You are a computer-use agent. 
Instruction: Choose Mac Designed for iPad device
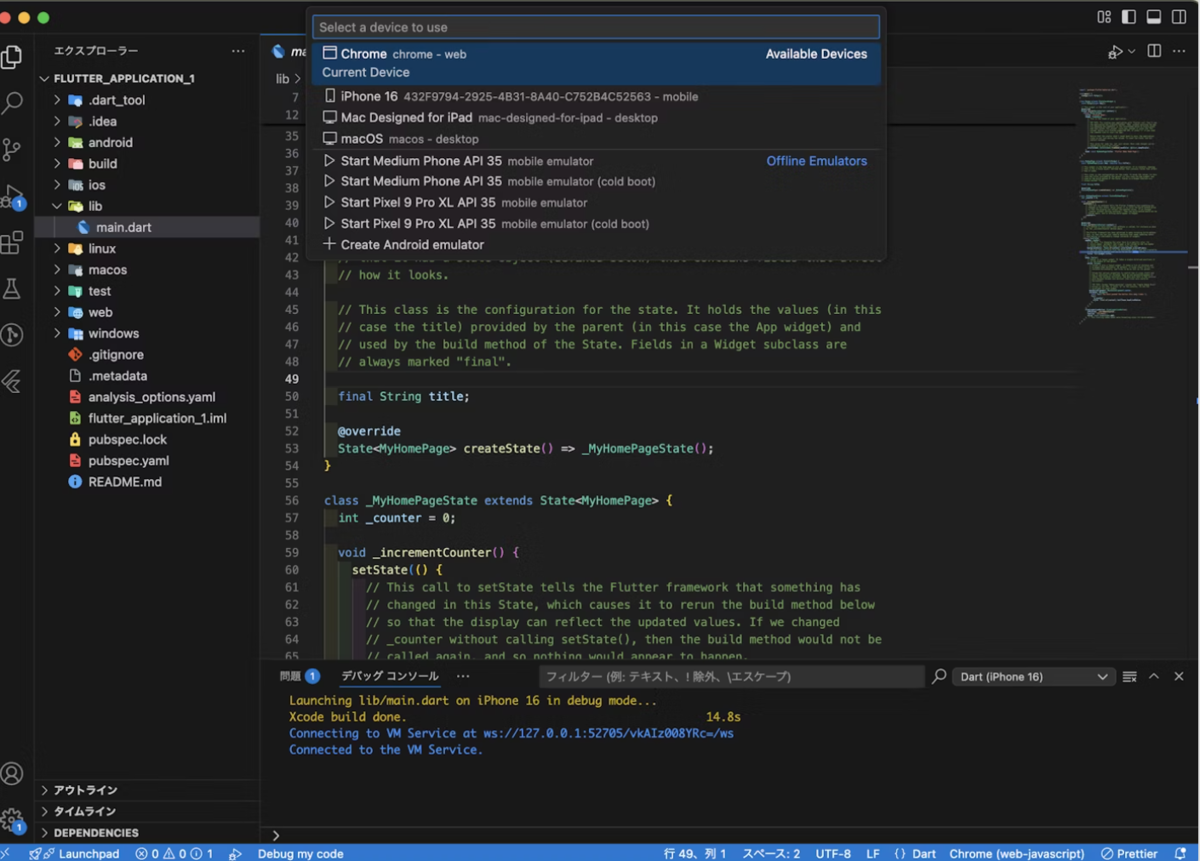click(596, 118)
